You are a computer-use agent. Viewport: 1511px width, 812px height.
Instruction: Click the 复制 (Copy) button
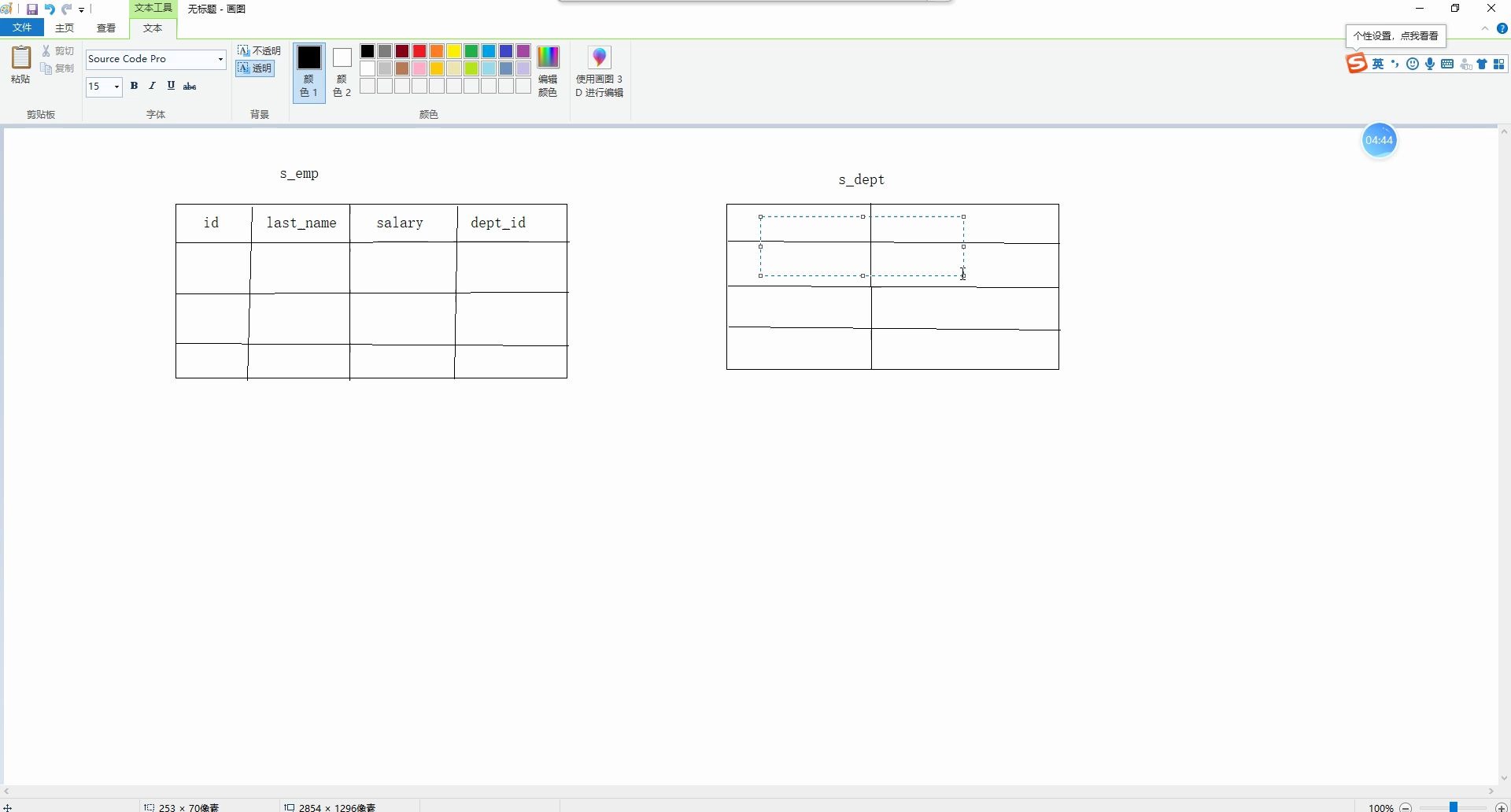click(58, 68)
